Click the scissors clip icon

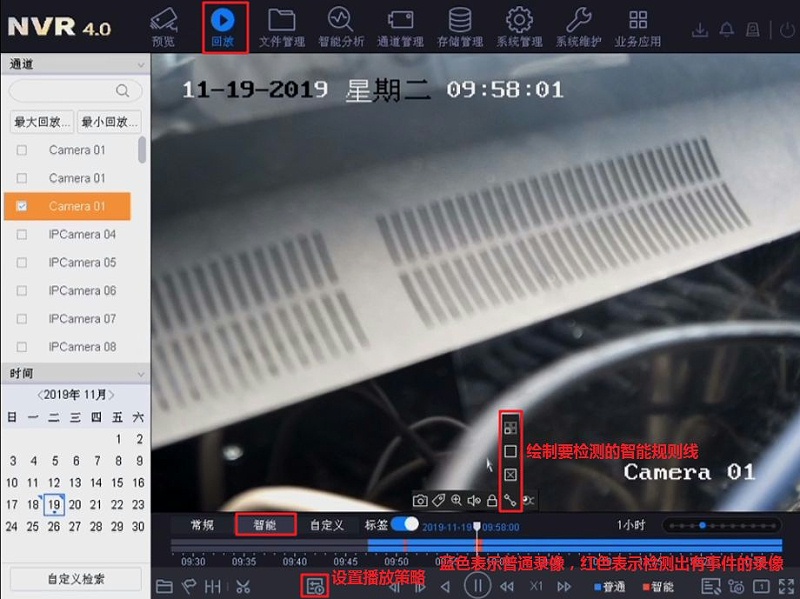(x=242, y=586)
